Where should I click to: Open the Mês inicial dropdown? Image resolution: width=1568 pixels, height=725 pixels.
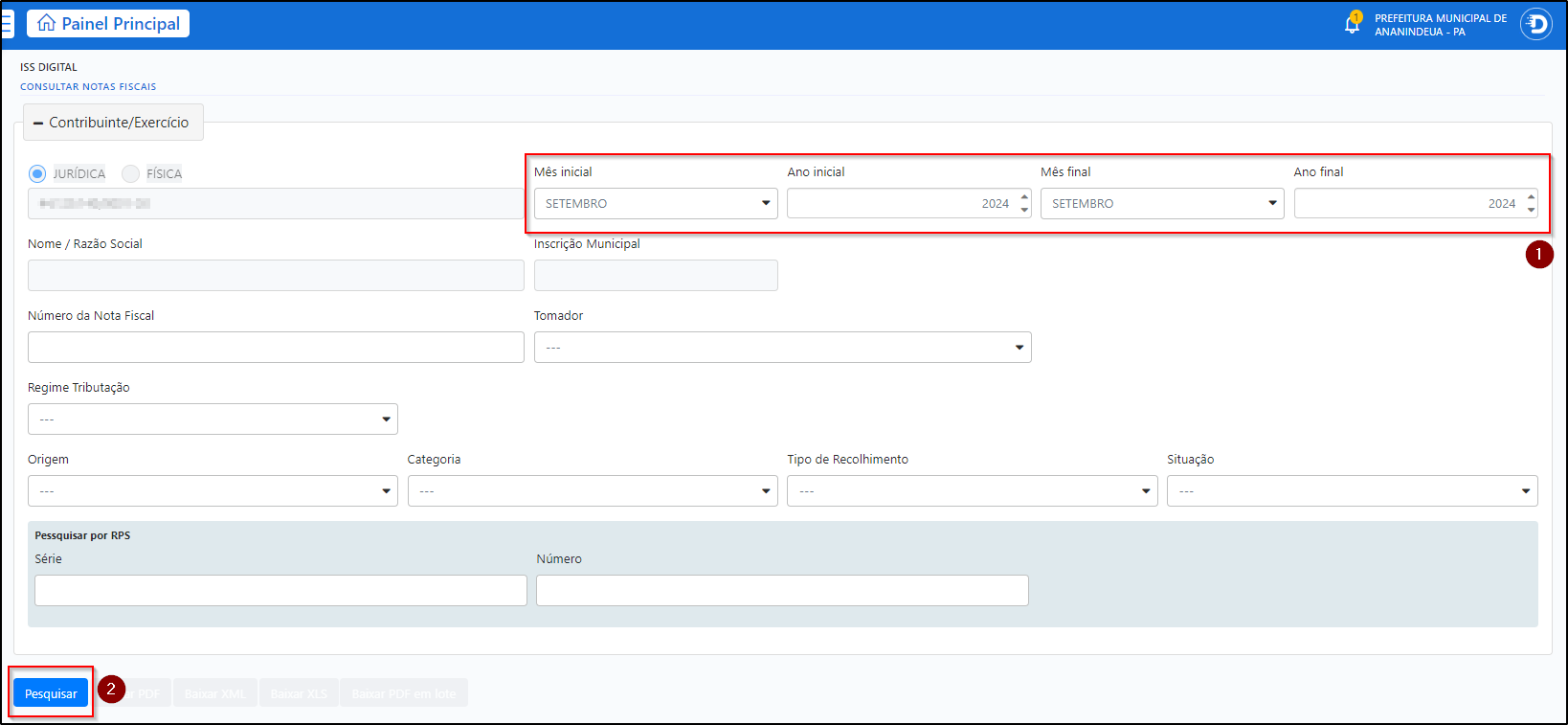(656, 203)
